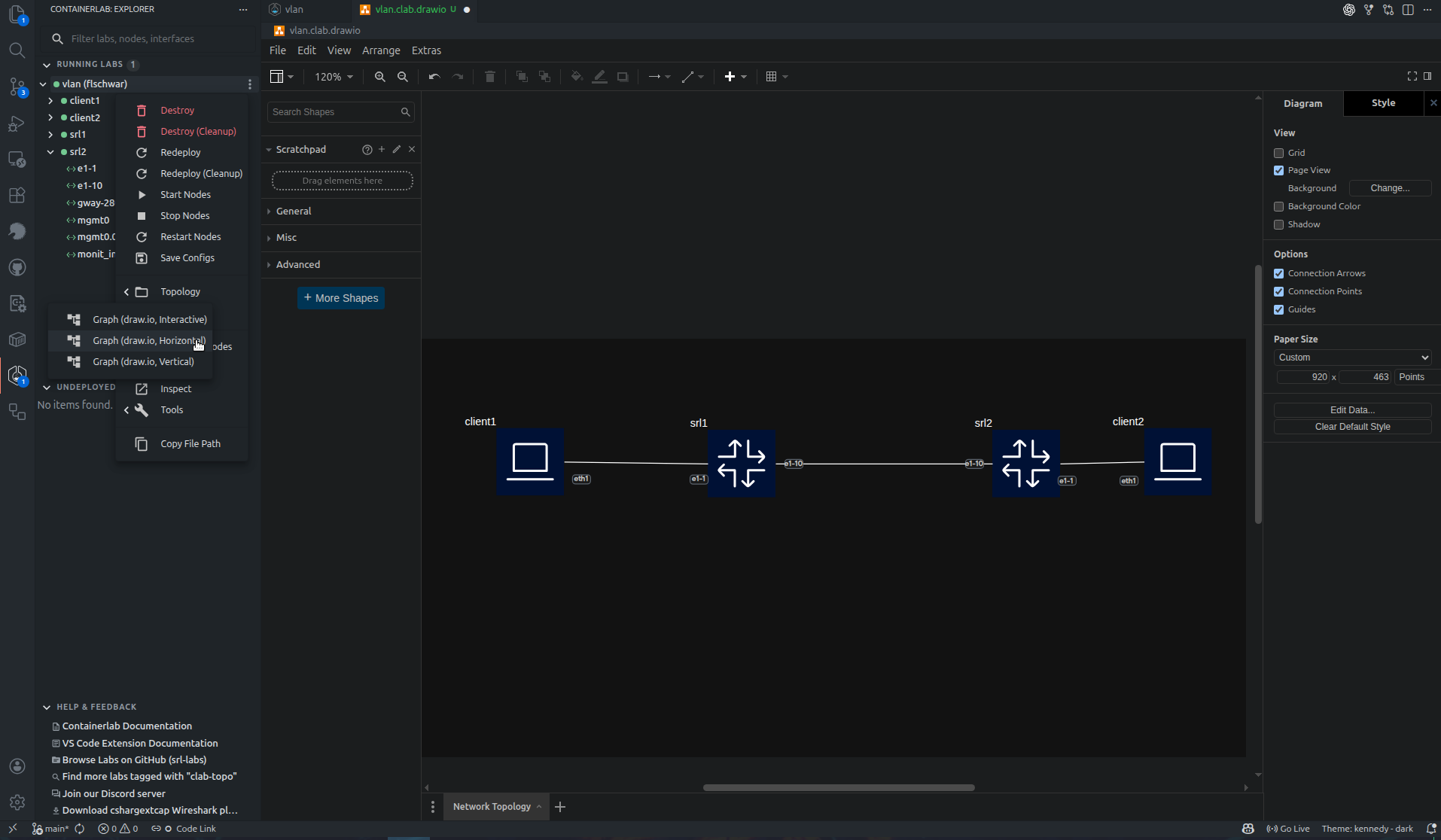Viewport: 1441px width, 840px height.
Task: Open the Containerlab view in activity bar
Action: 17,375
